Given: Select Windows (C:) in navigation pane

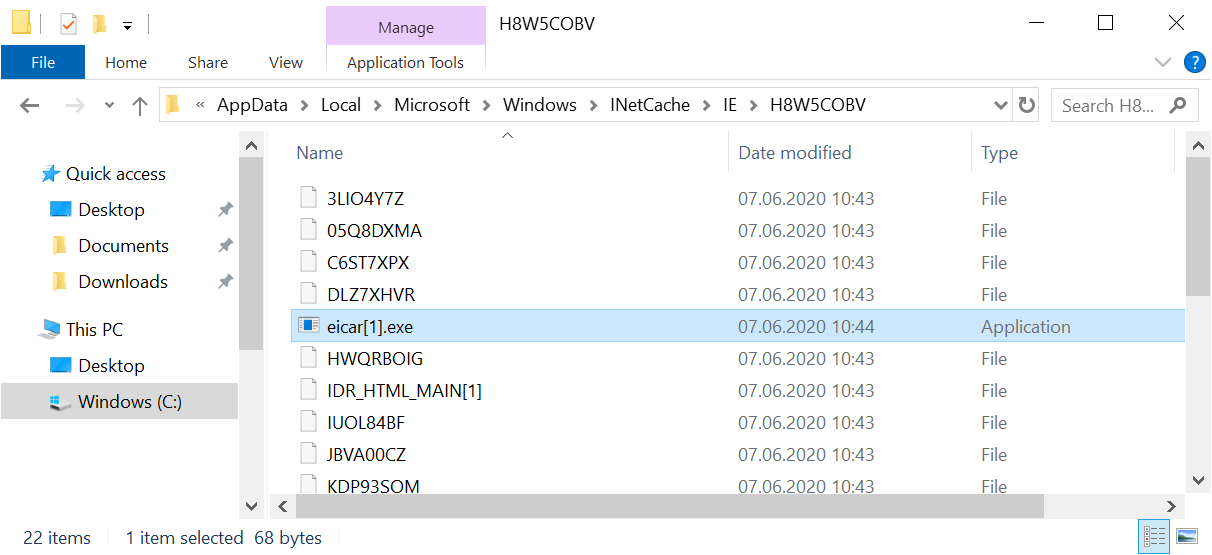Looking at the screenshot, I should pyautogui.click(x=130, y=402).
